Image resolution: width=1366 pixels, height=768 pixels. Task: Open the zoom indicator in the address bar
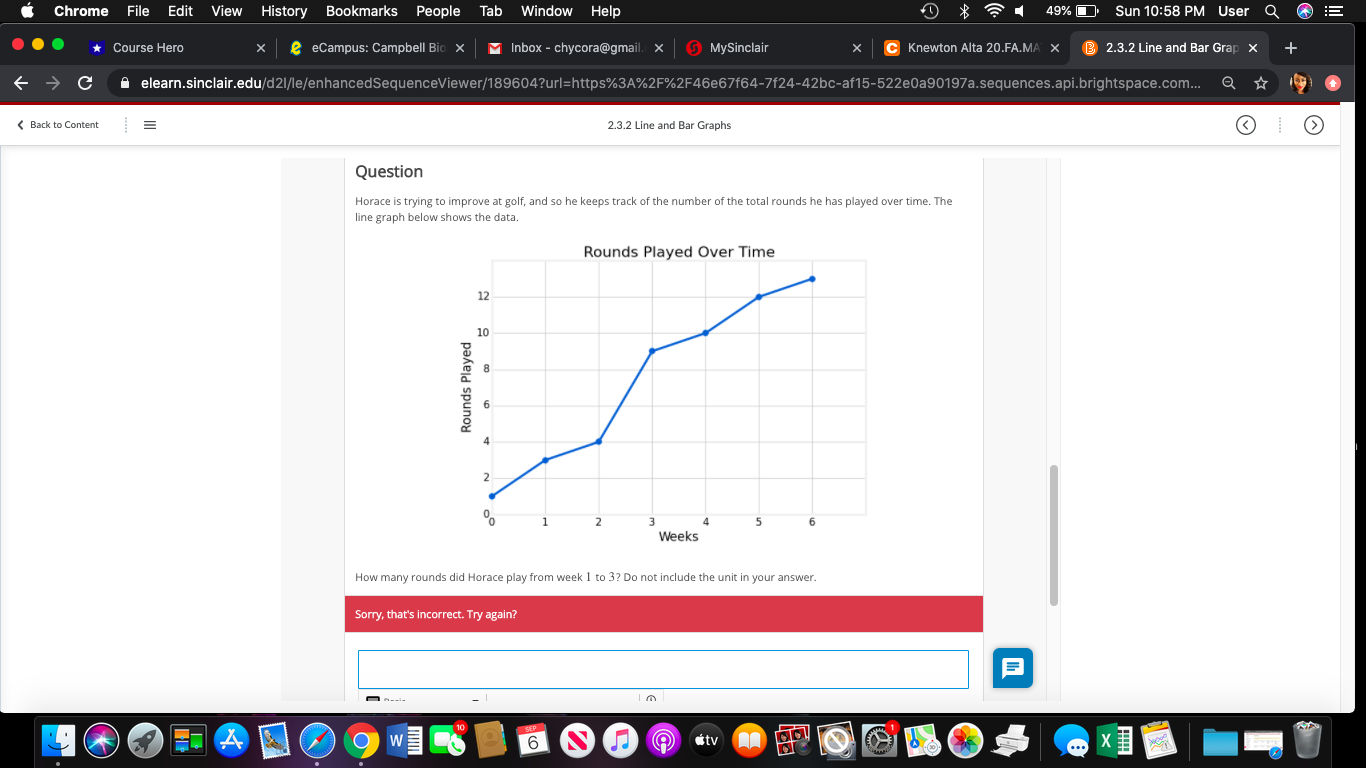pos(1229,84)
